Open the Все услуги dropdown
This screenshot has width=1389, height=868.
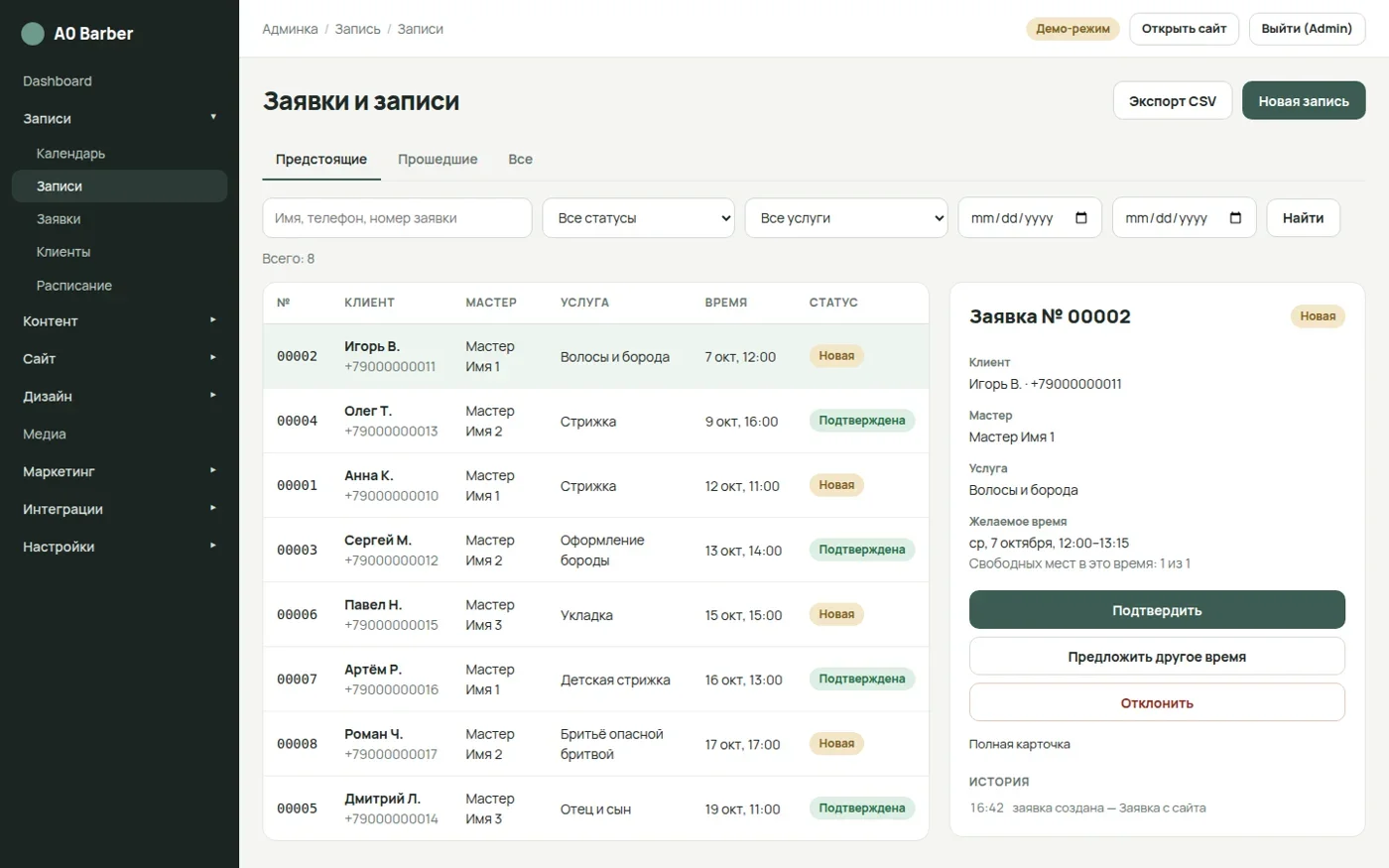point(846,218)
